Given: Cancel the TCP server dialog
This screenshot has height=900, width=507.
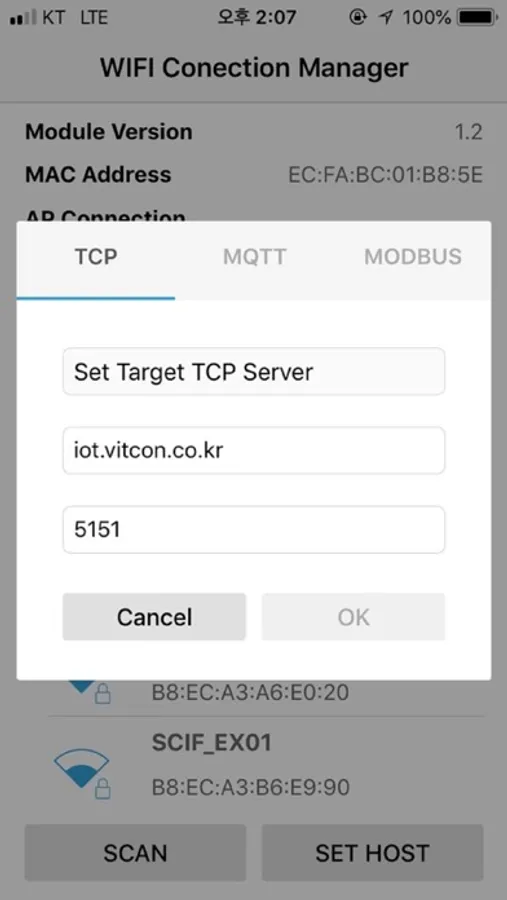Looking at the screenshot, I should coord(154,617).
